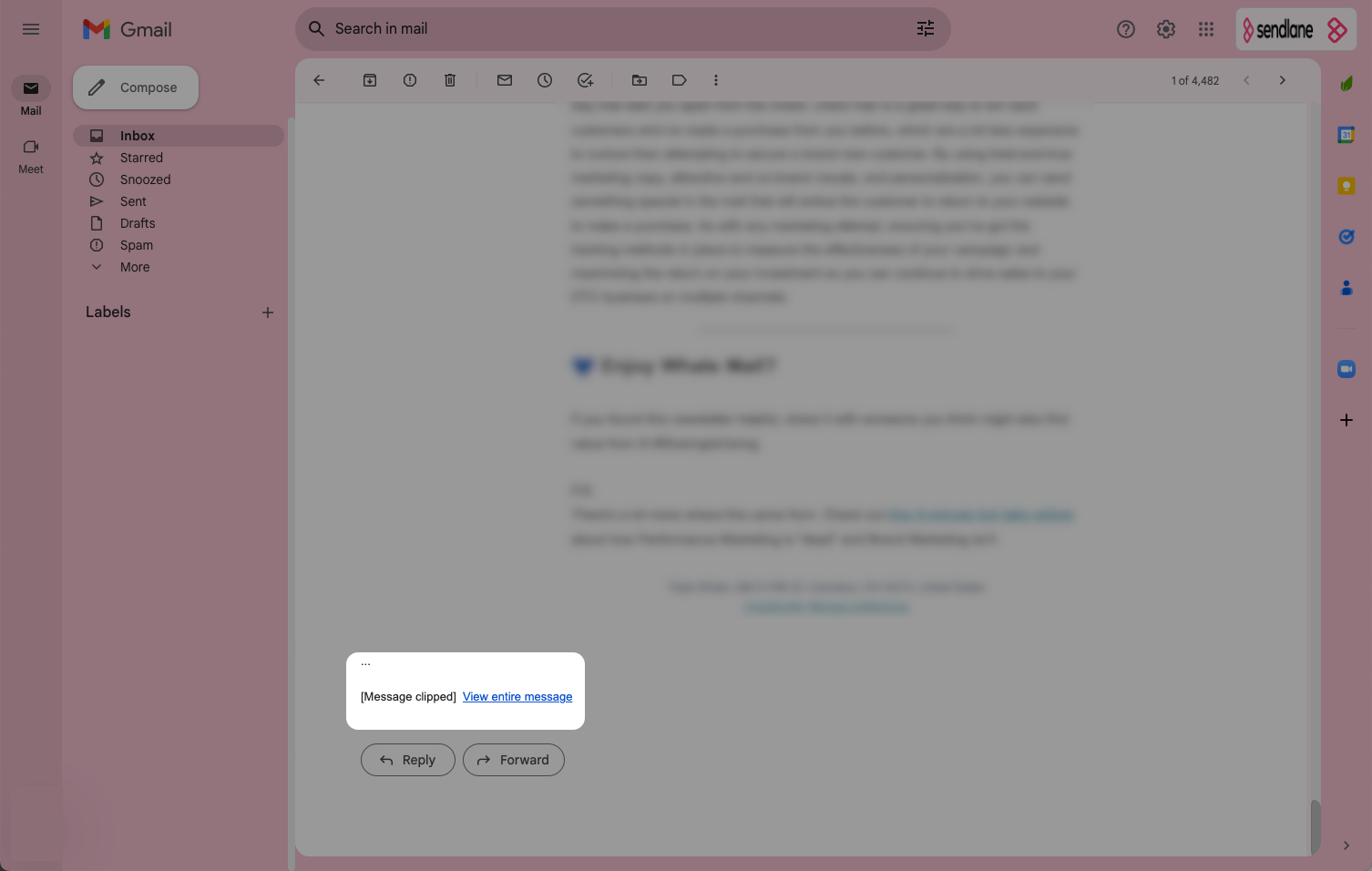Open the Settings gear
The image size is (1372, 871).
pos(1166,29)
